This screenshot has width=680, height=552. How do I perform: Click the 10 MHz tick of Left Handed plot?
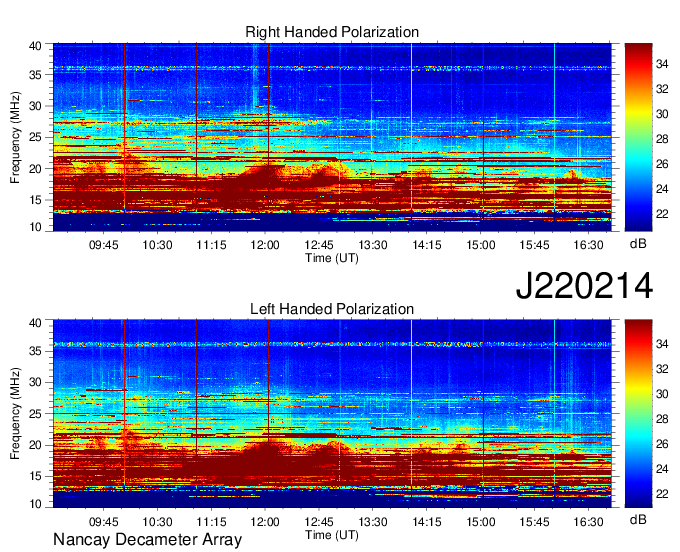click(x=35, y=504)
